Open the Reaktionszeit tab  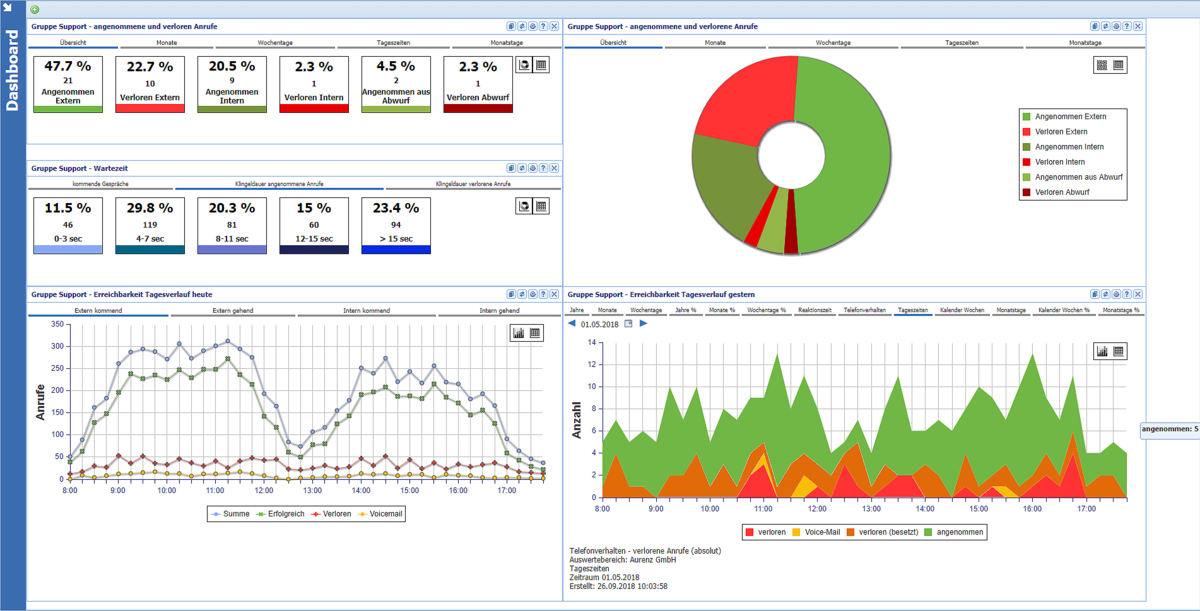tap(815, 311)
